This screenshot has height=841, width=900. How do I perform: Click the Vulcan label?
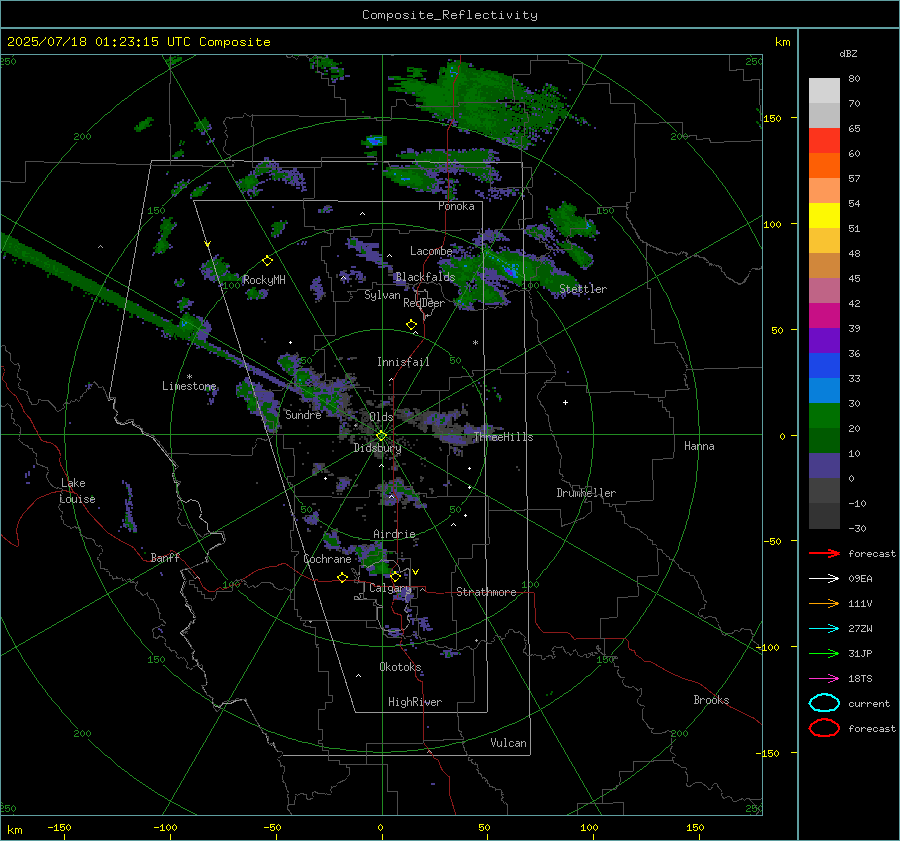click(509, 743)
